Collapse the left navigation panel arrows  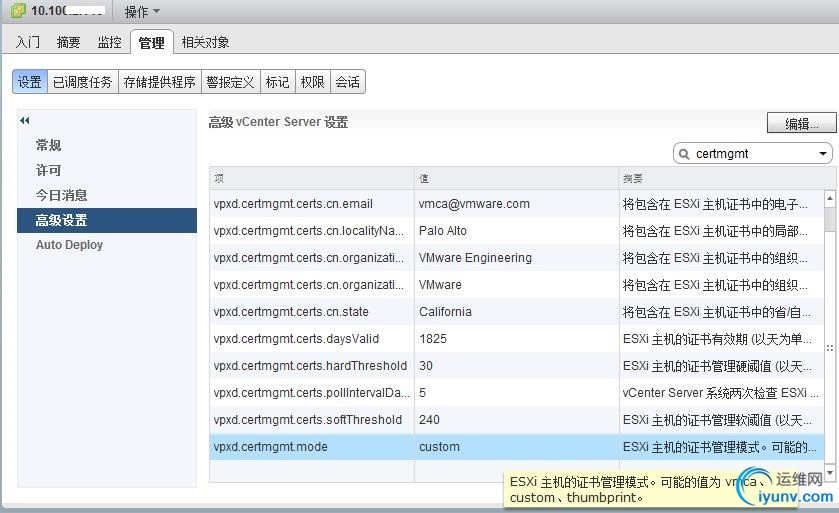point(25,120)
